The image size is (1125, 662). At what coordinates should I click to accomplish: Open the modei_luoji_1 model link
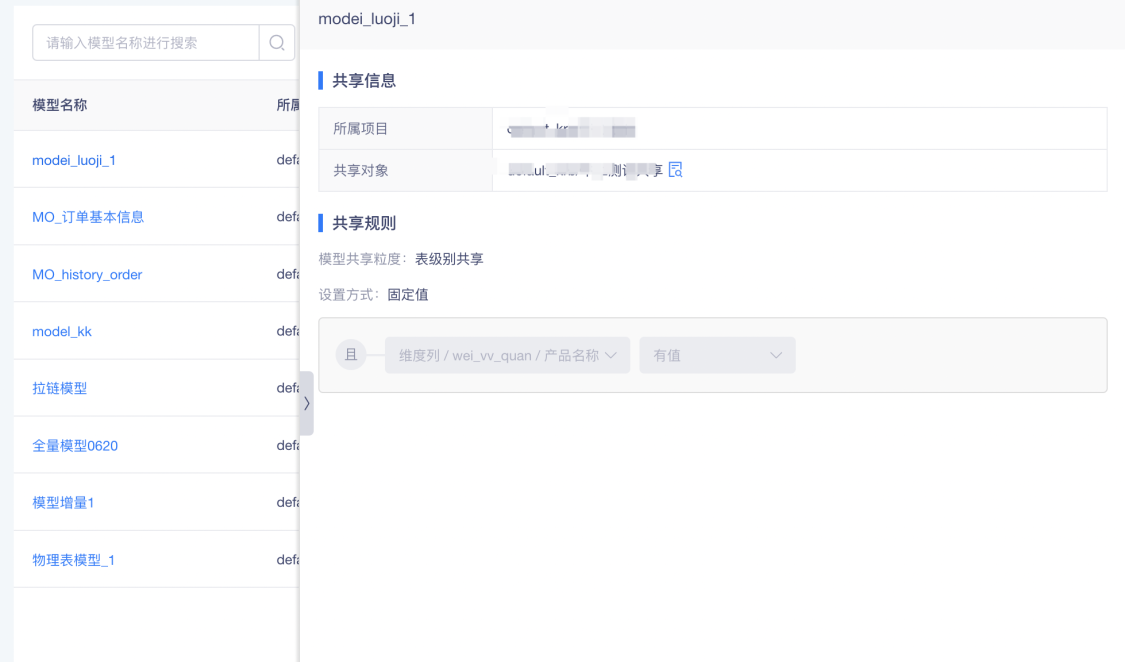(74, 160)
